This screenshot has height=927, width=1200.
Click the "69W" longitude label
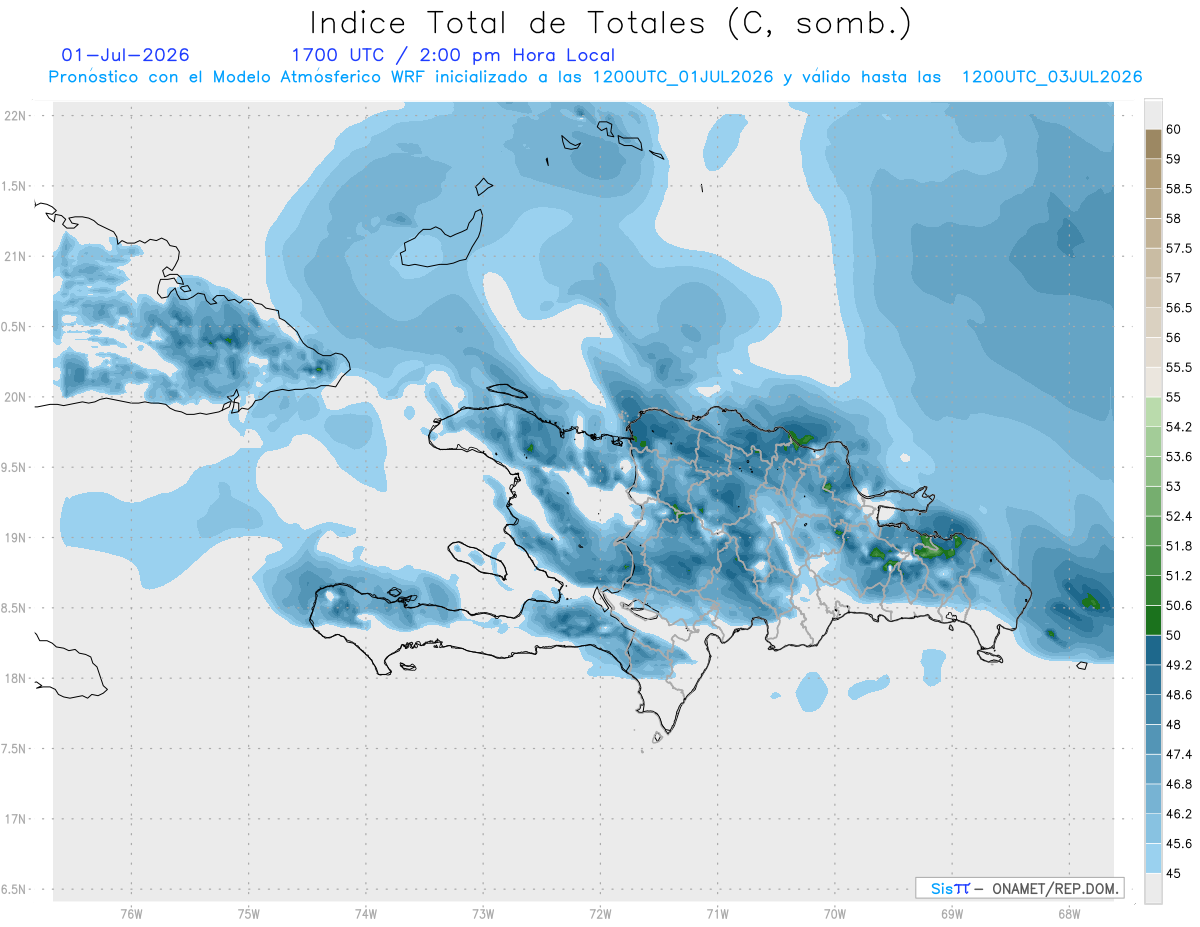click(x=952, y=913)
